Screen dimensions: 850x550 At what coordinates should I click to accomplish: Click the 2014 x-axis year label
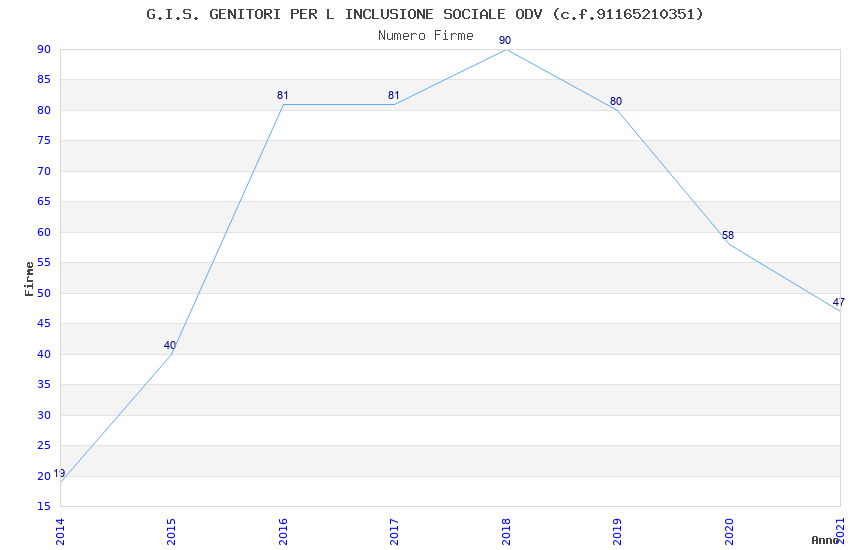[x=60, y=528]
